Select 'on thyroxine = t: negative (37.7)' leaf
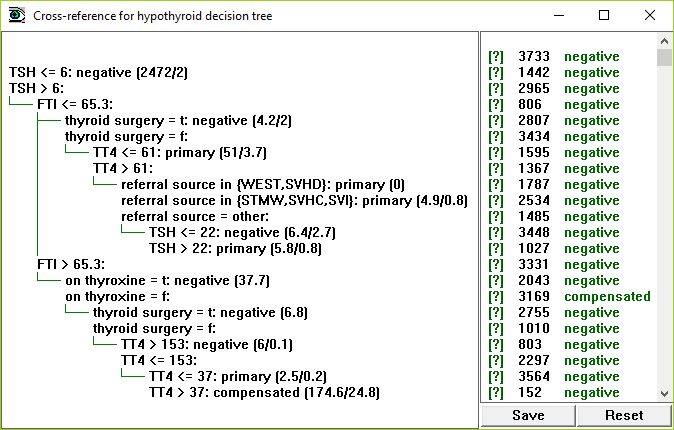This screenshot has height=430, width=674. click(x=167, y=281)
